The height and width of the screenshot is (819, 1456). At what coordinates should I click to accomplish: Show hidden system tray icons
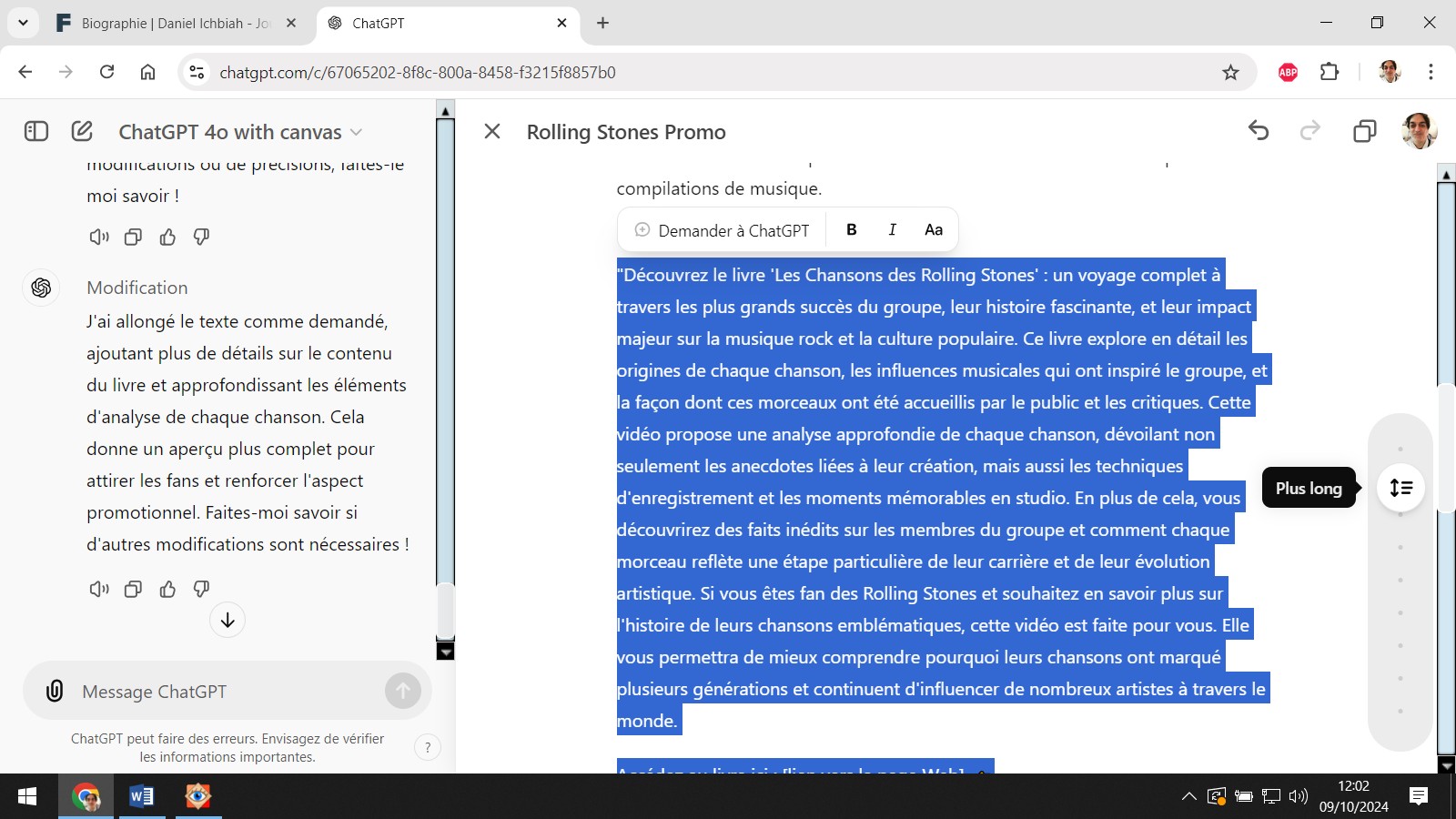point(1188,796)
